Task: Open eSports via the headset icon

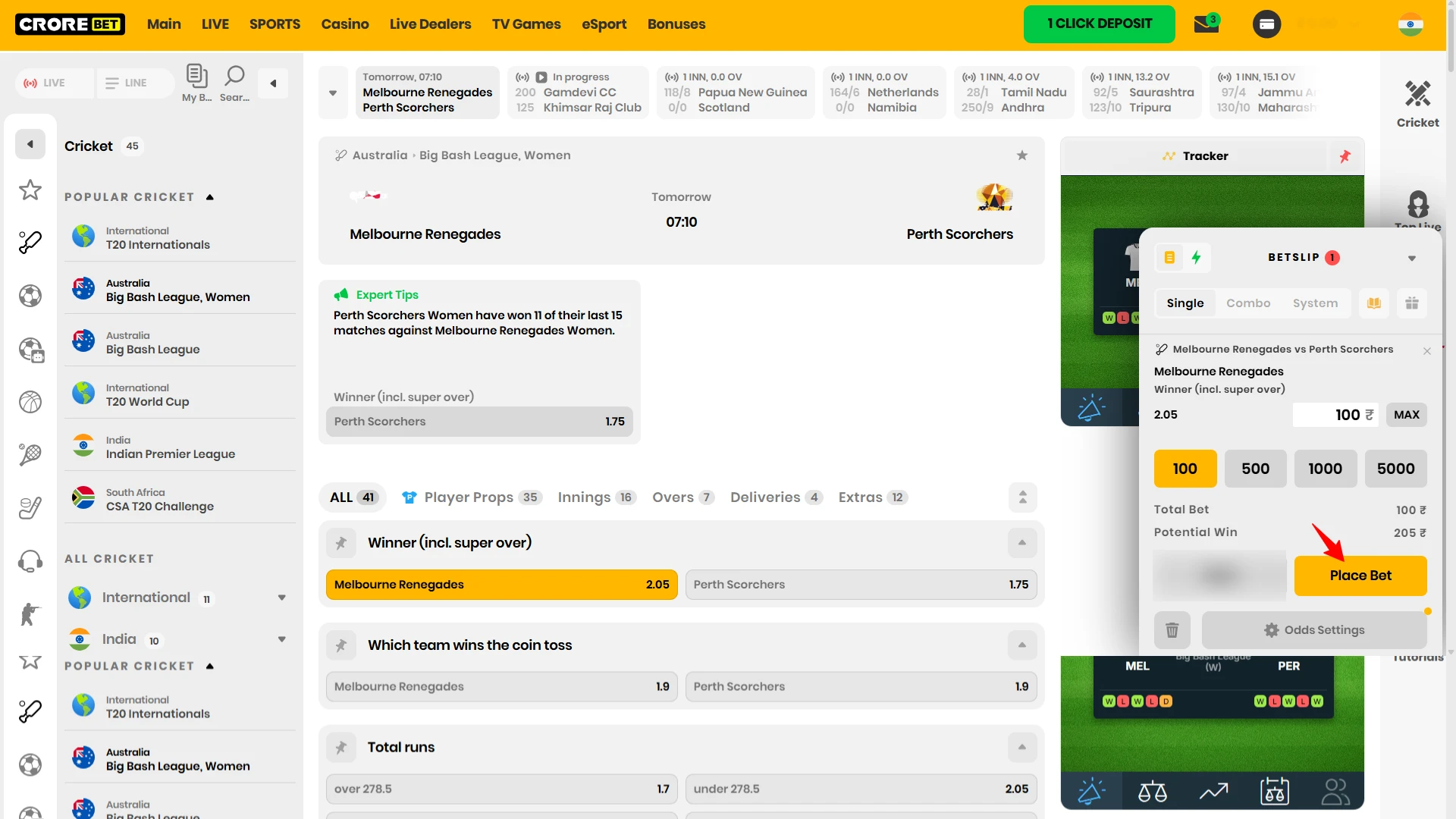Action: [x=30, y=560]
